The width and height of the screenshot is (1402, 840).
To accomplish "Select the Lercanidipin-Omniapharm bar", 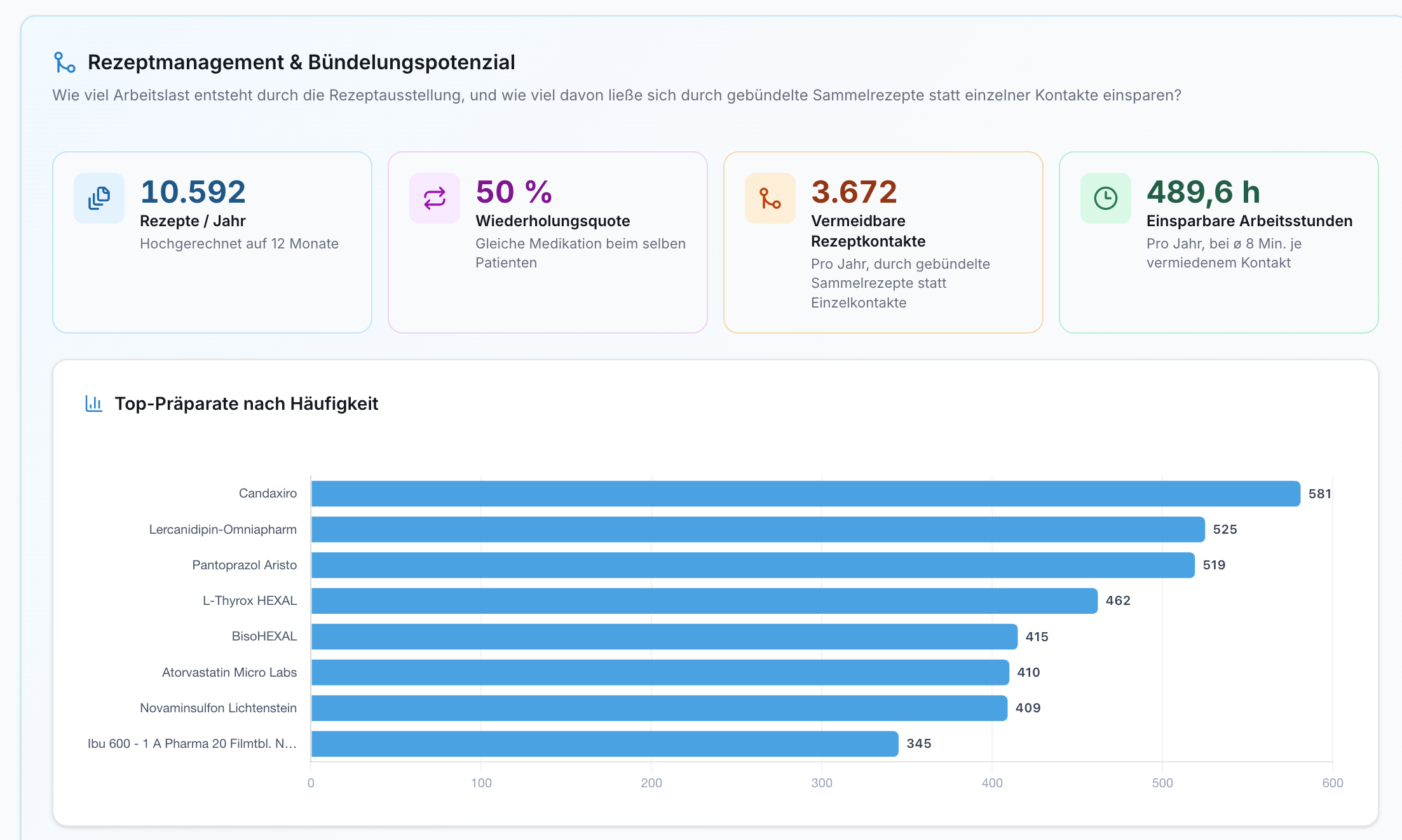I will click(x=758, y=529).
